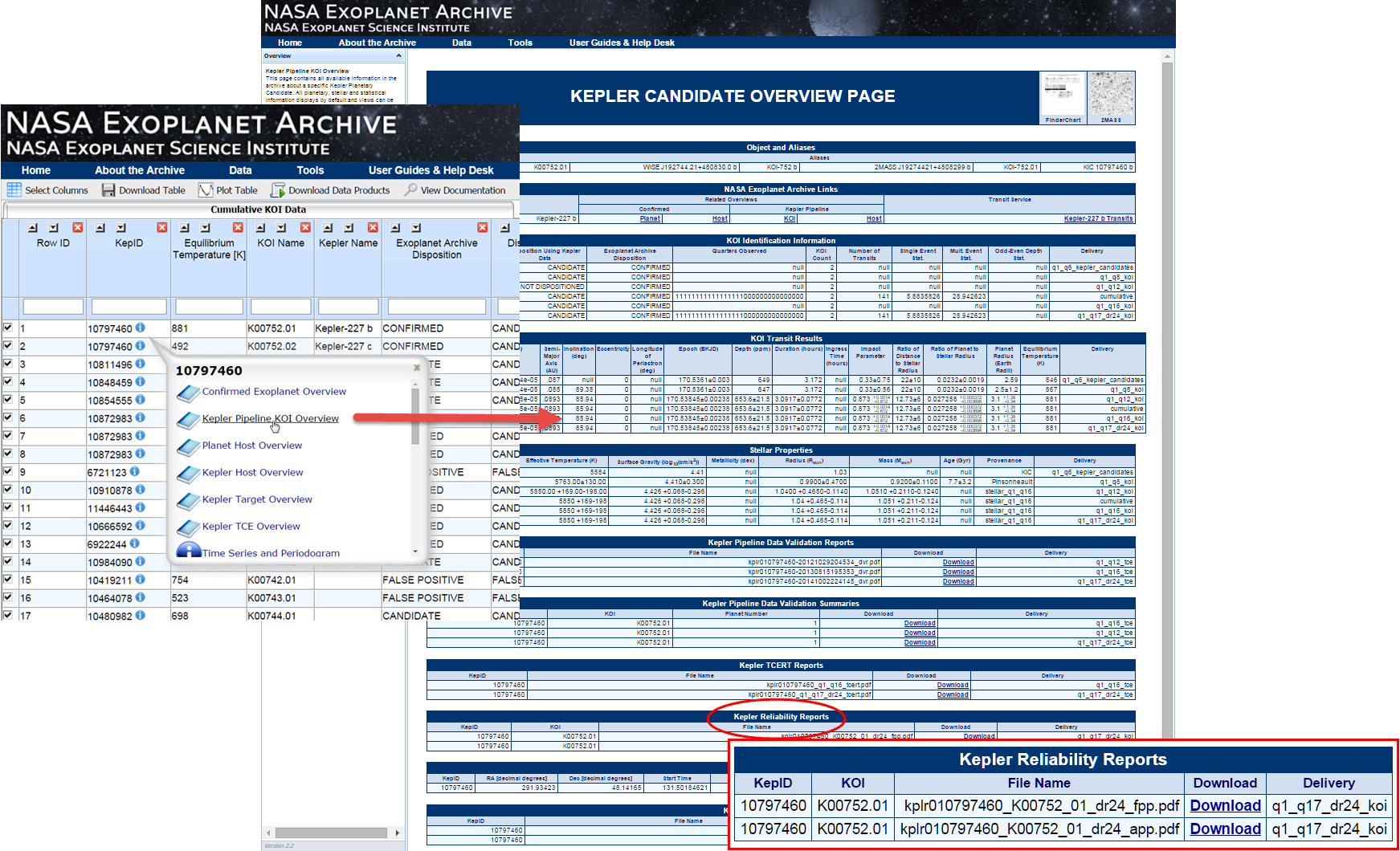The height and width of the screenshot is (851, 1400).
Task: Sort Kepler Name column descending
Action: 349,228
